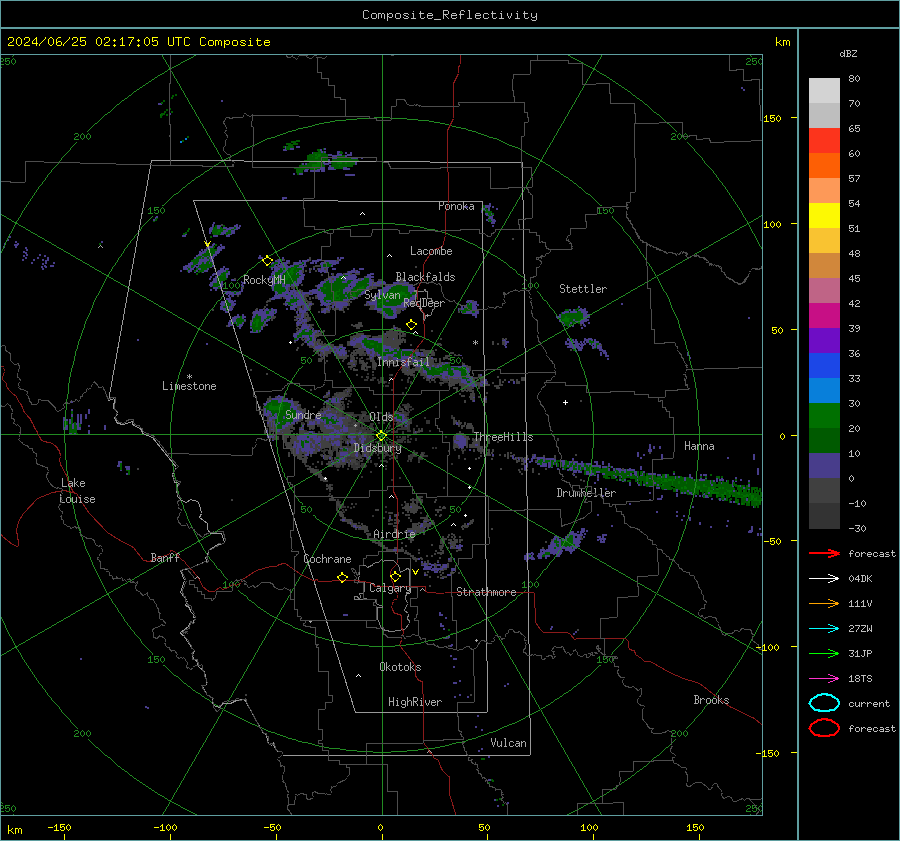The image size is (900, 841).
Task: Click the Airdrie town label
Action: click(394, 534)
